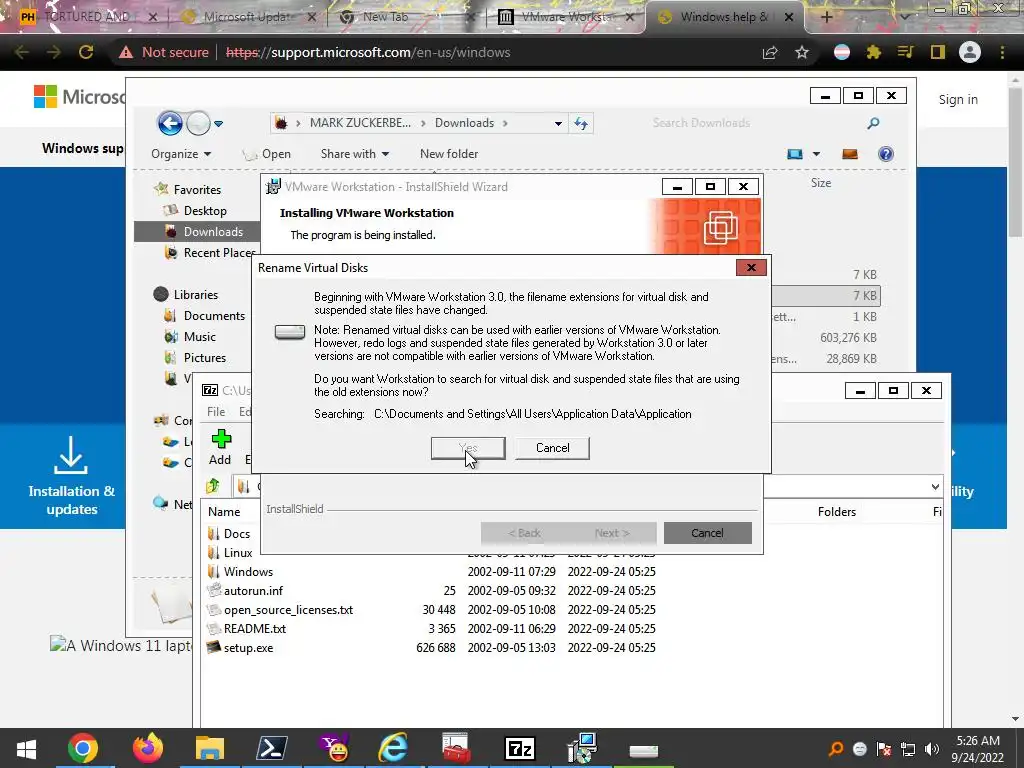Click Cancel in the InstallShield Wizard
Viewport: 1024px width, 768px height.
pos(707,533)
